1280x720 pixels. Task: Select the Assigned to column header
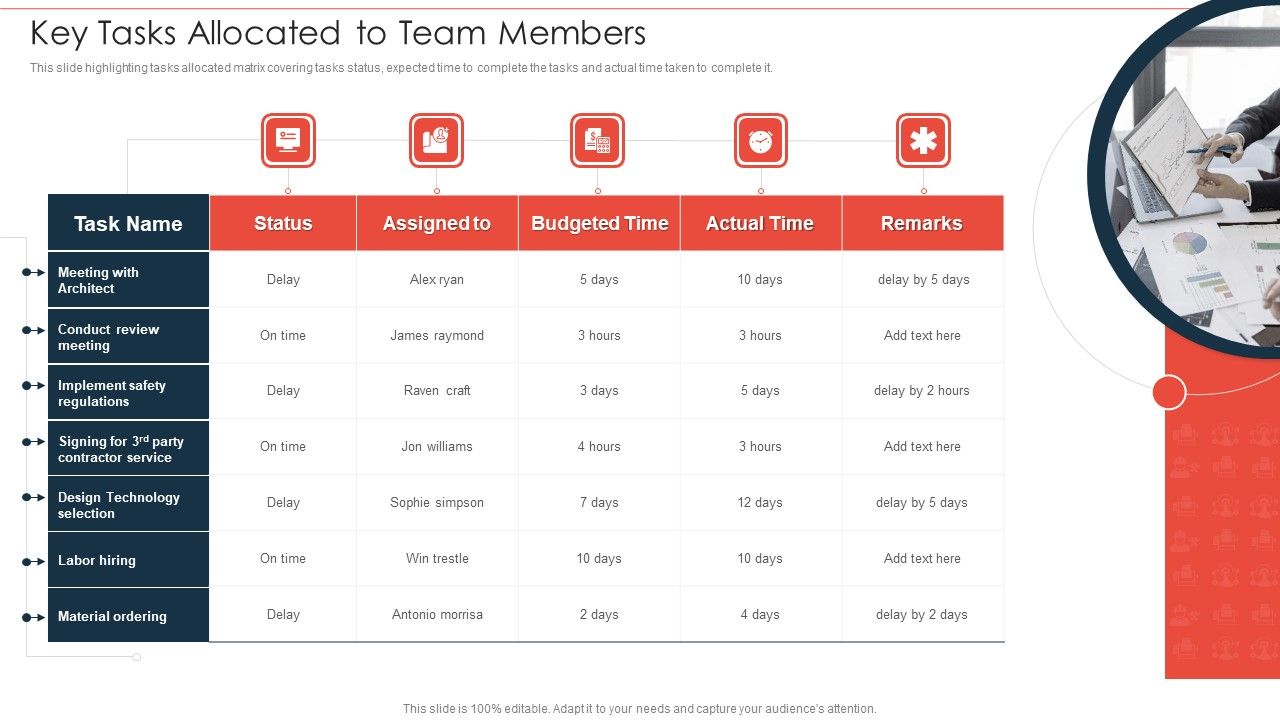click(437, 223)
